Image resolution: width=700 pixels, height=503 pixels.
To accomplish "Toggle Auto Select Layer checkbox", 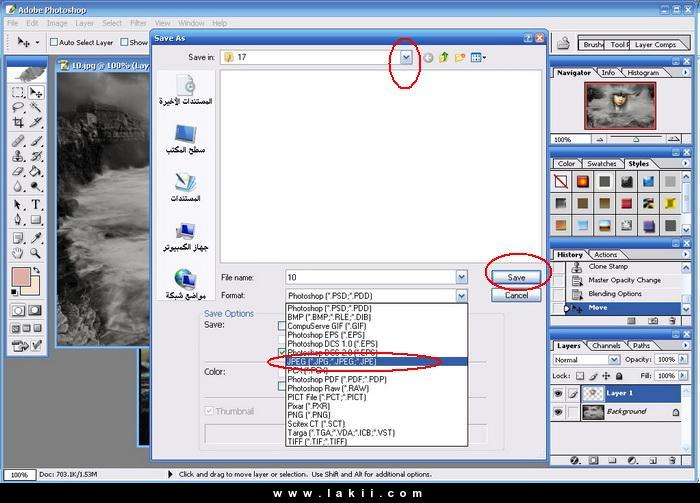I will 54,42.
